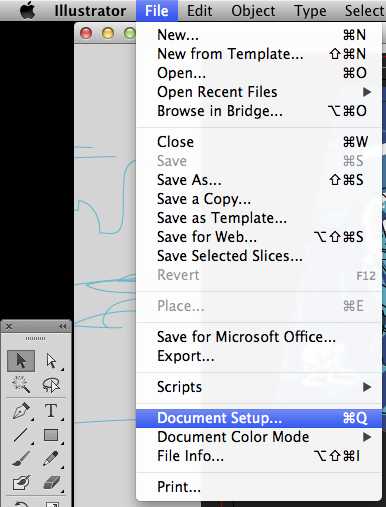The height and width of the screenshot is (507, 386).
Task: Choose Export... menu item
Action: 259,356
